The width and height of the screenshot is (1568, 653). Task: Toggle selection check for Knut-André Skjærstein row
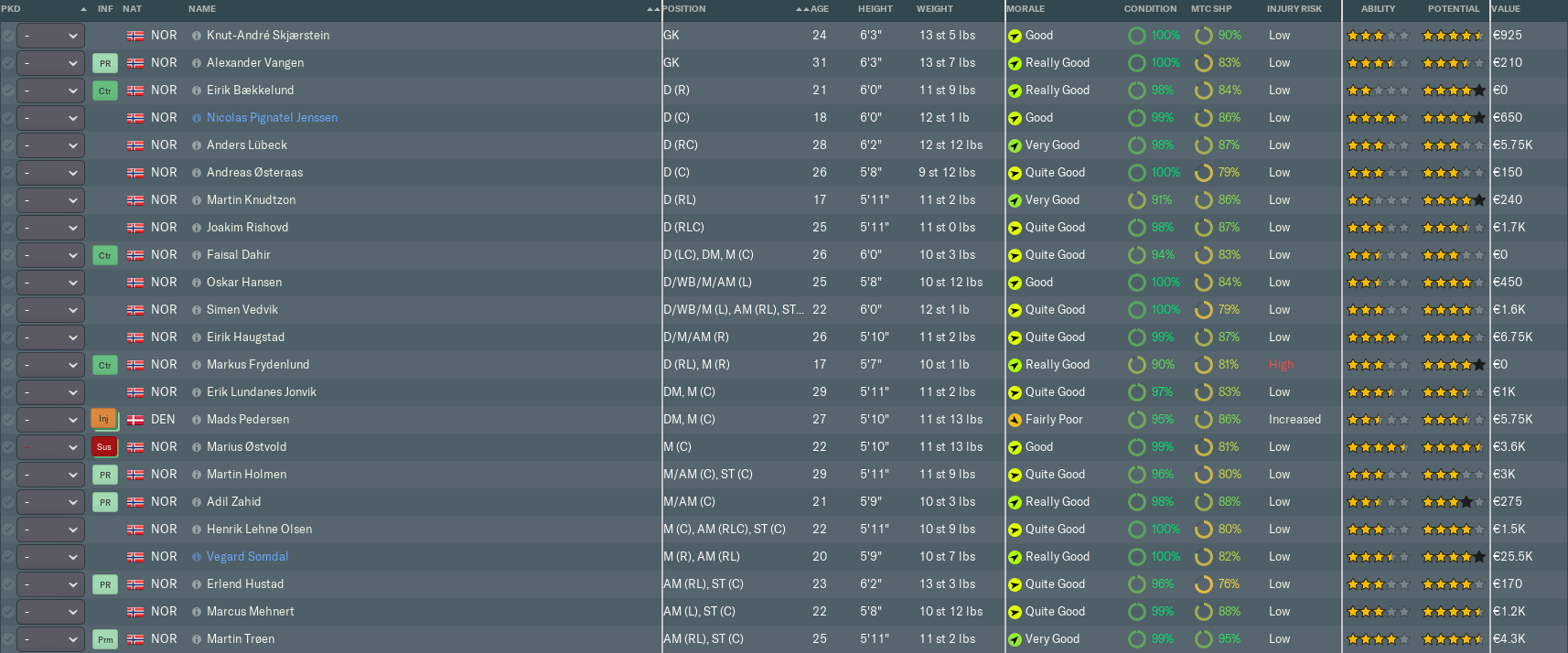click(8, 36)
